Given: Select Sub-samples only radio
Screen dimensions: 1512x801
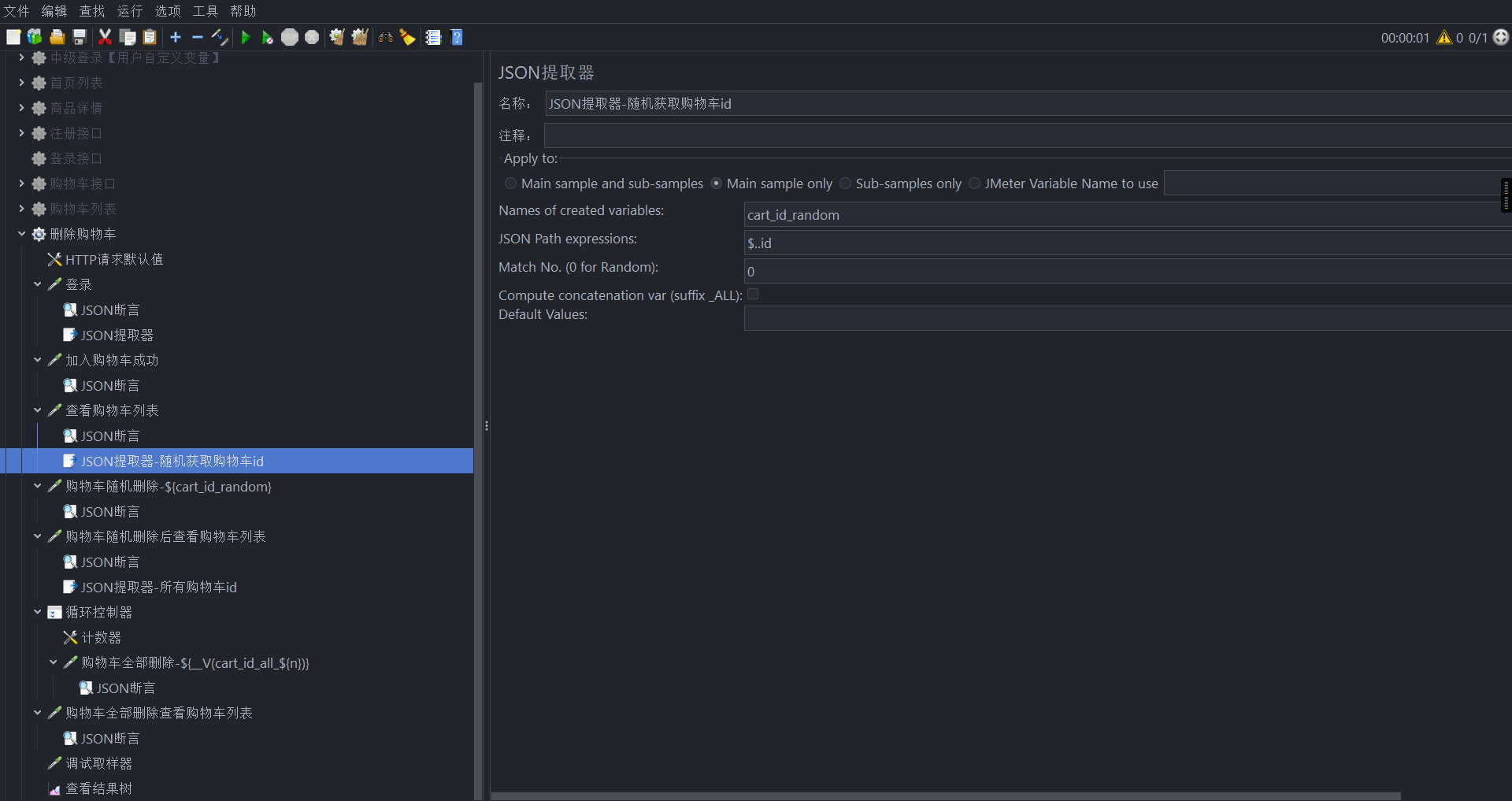Looking at the screenshot, I should [x=845, y=184].
